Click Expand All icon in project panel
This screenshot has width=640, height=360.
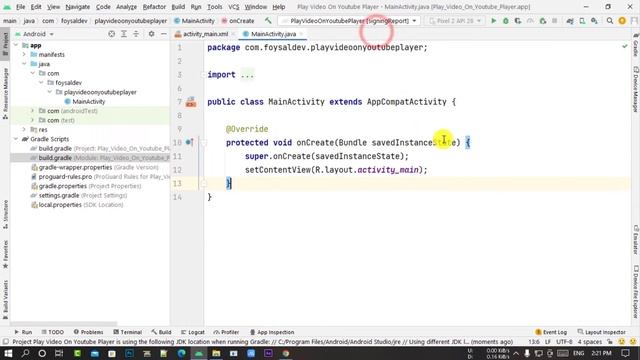[x=124, y=34]
